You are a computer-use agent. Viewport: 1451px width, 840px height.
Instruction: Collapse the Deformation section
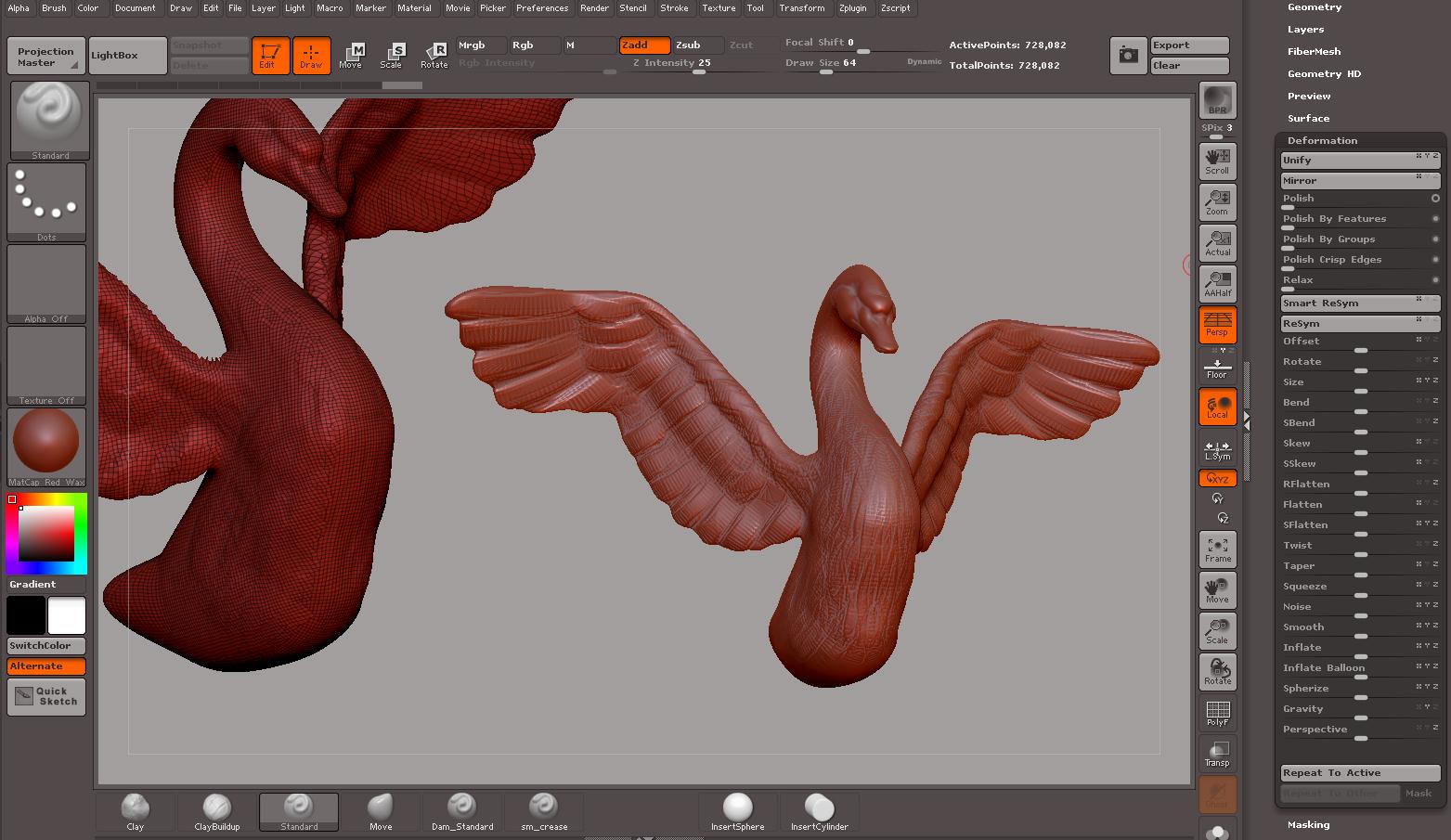tap(1322, 141)
